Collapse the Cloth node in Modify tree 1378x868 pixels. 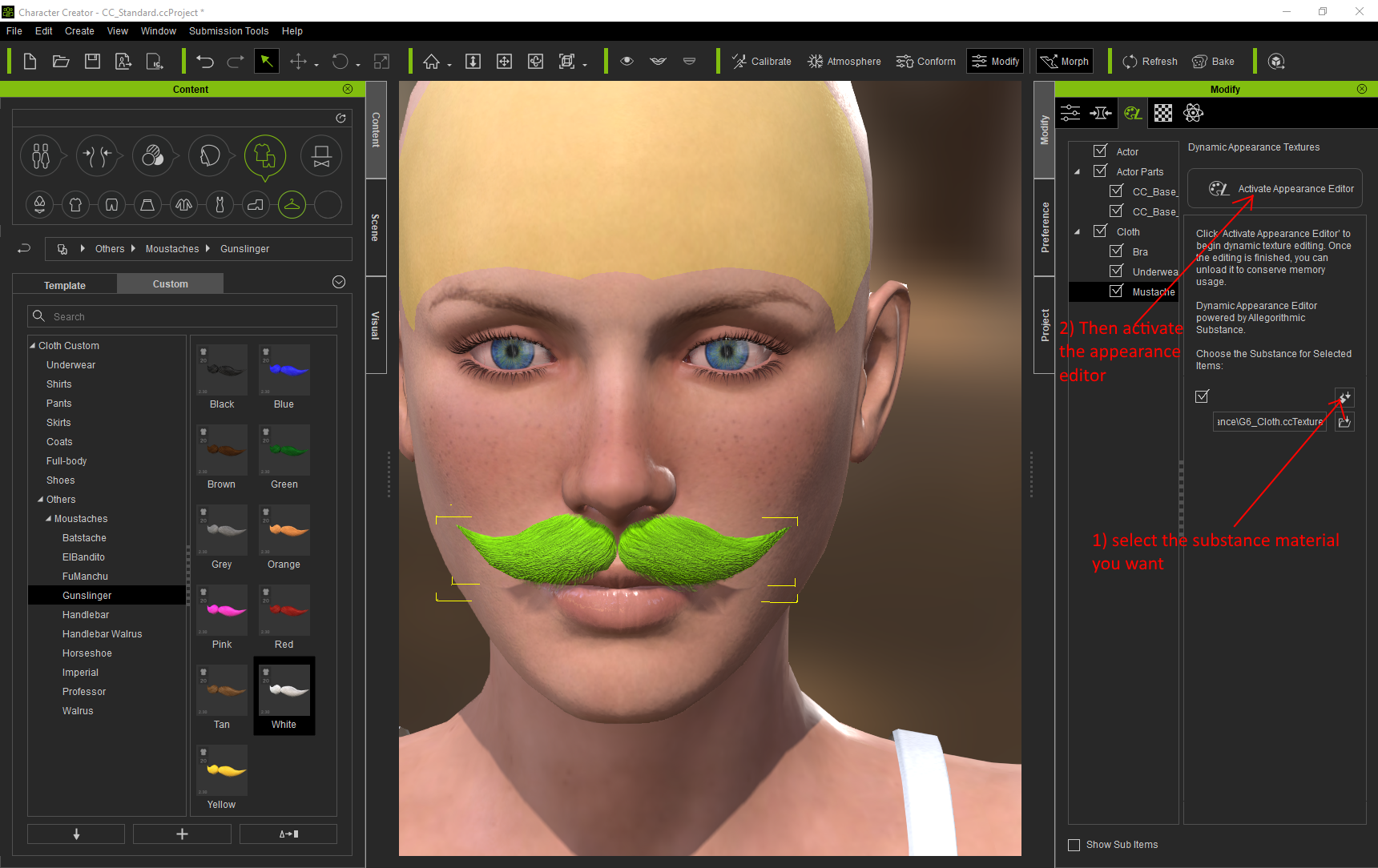pos(1078,231)
